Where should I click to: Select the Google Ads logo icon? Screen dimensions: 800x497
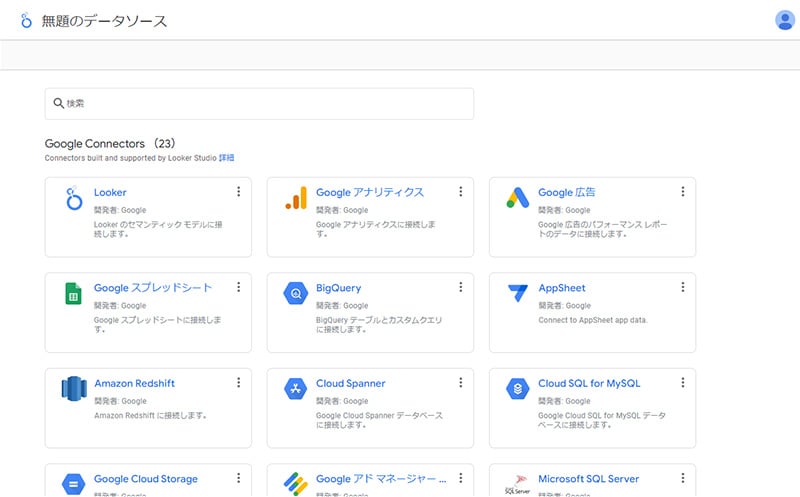[x=518, y=198]
